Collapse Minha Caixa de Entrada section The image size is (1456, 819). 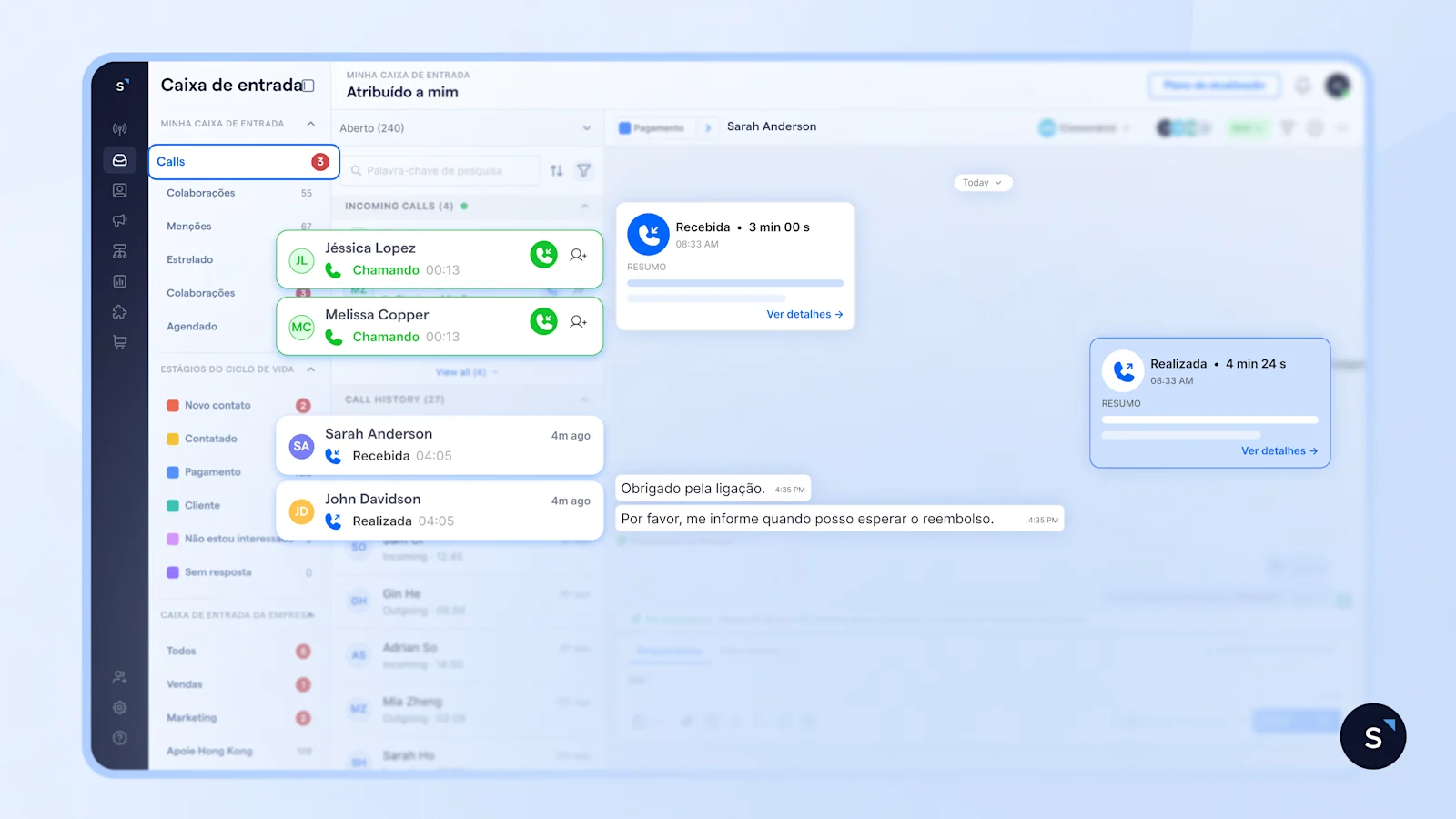coord(311,124)
